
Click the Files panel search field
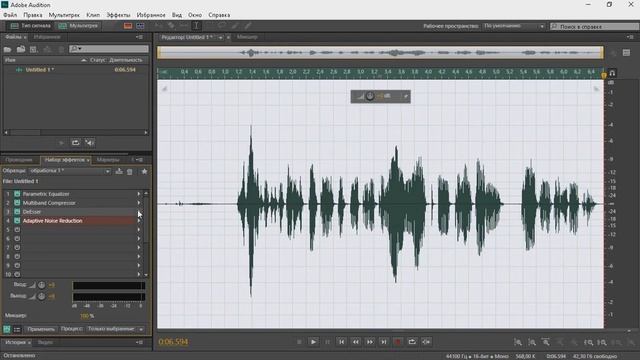(x=109, y=49)
